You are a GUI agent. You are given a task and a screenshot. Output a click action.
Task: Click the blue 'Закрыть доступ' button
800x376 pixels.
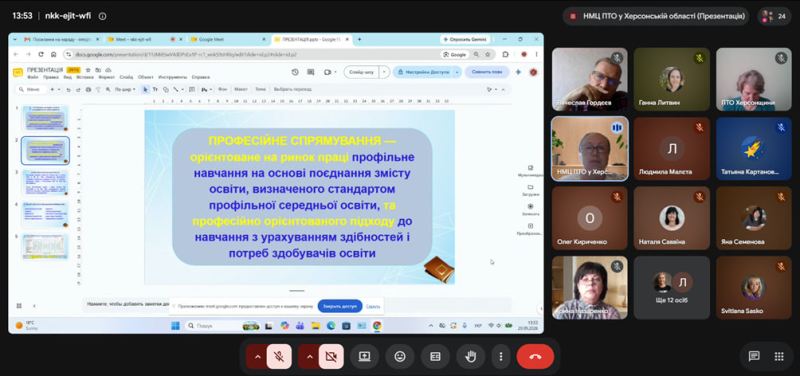[x=340, y=306]
